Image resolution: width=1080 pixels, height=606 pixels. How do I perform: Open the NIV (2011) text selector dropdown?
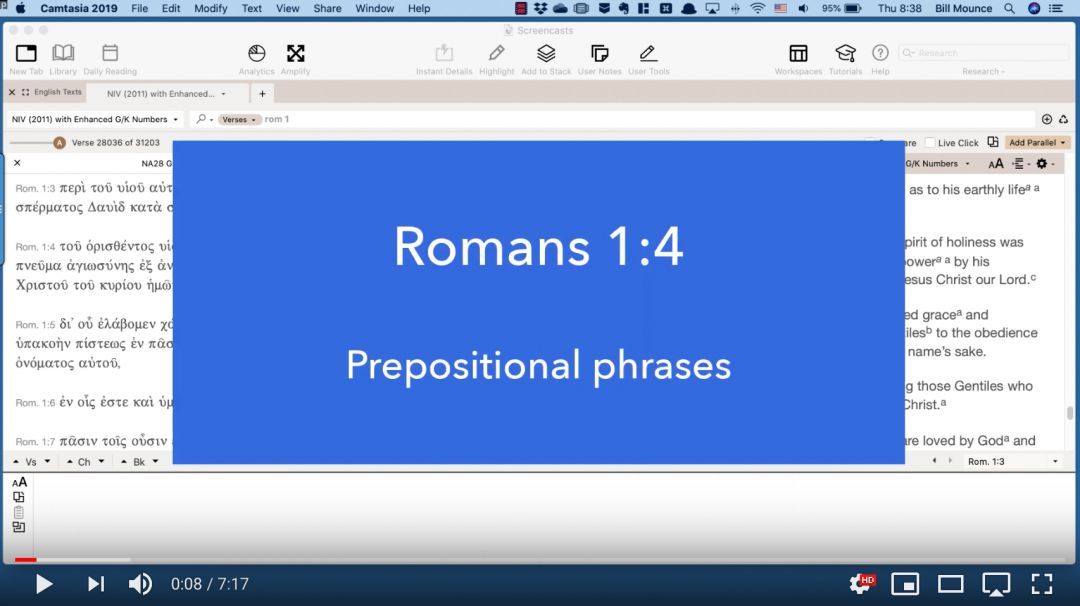[94, 119]
